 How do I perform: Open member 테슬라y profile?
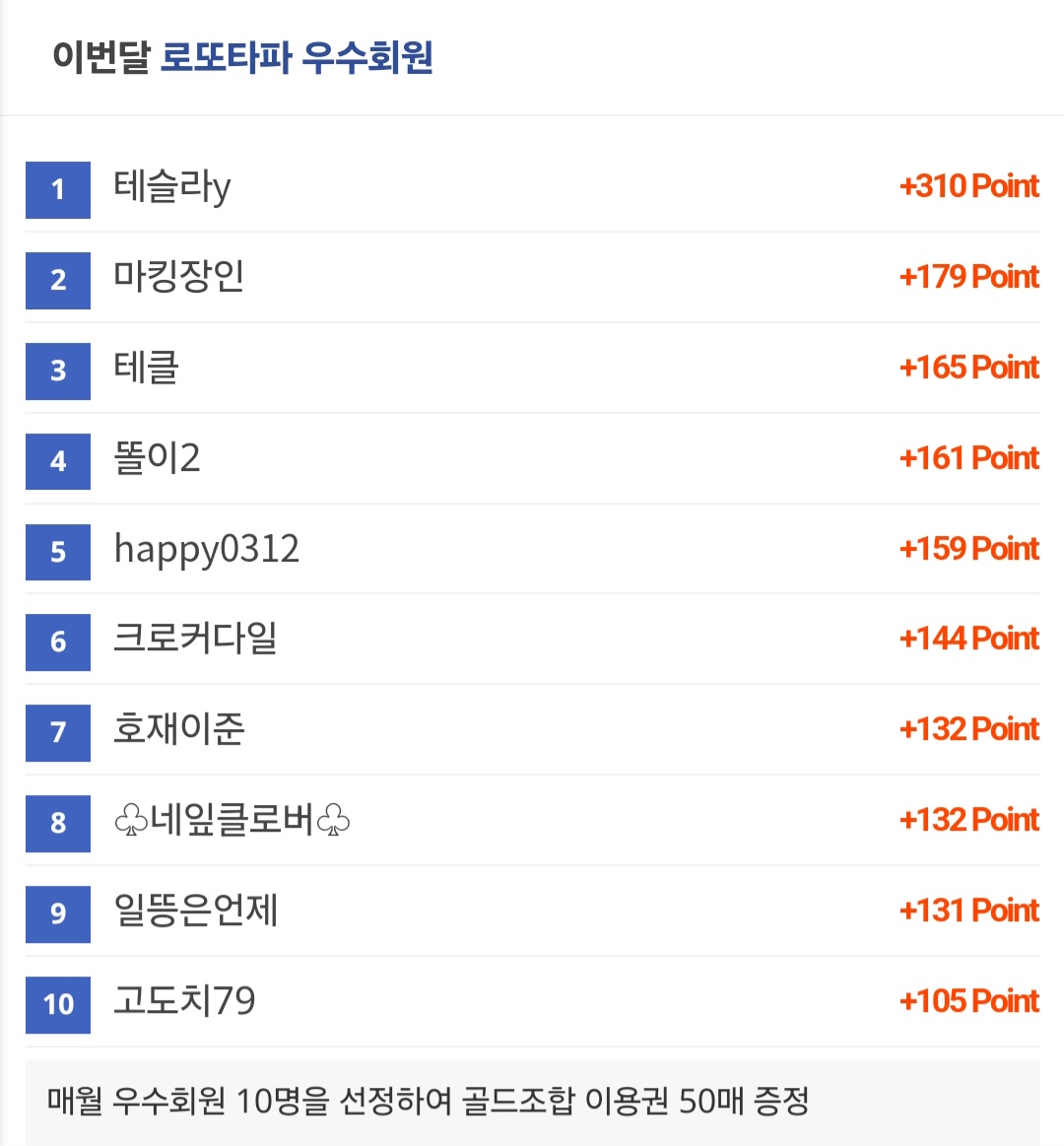click(x=172, y=186)
